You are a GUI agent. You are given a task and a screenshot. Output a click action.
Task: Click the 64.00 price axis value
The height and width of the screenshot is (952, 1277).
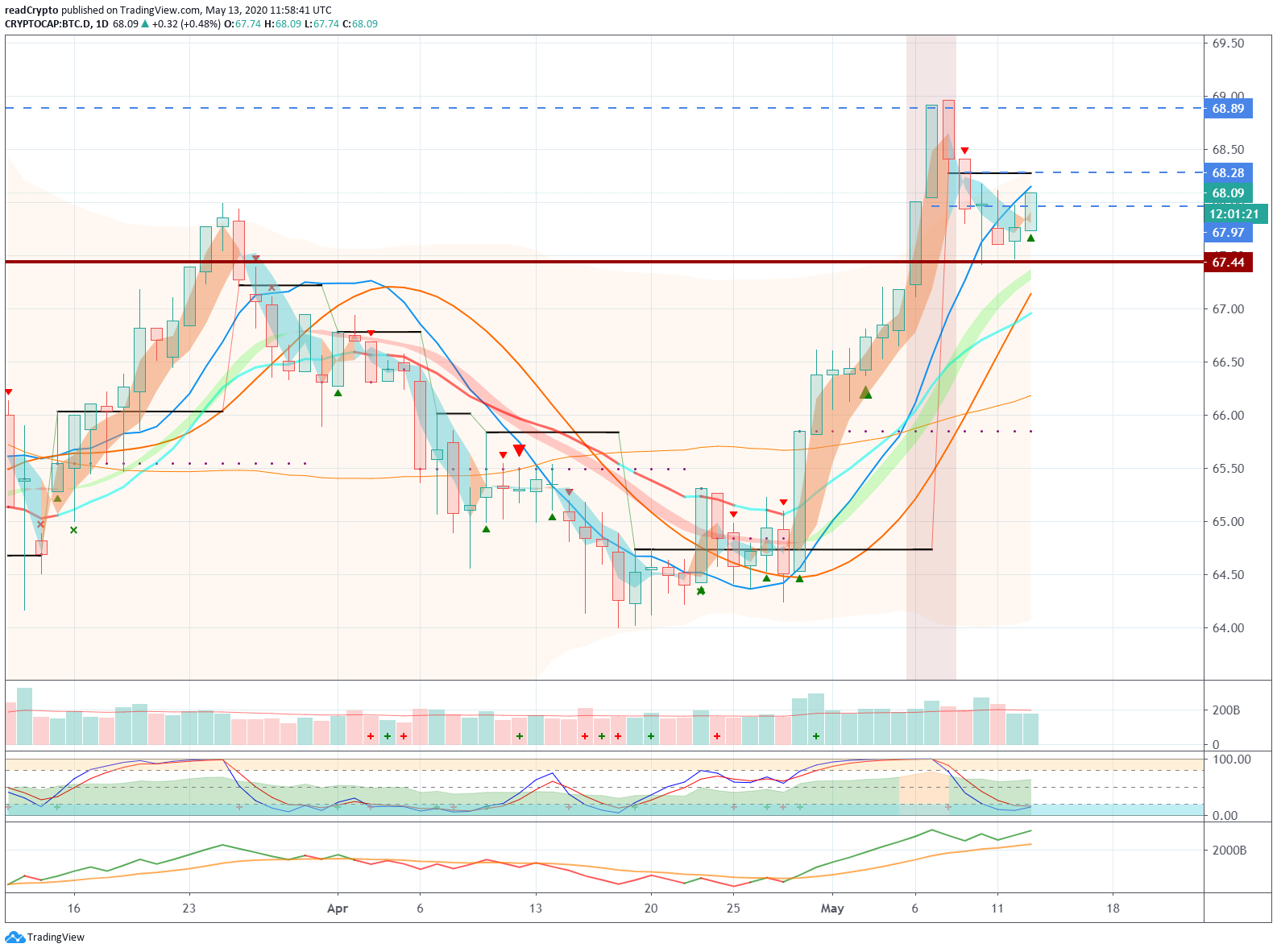click(1228, 628)
